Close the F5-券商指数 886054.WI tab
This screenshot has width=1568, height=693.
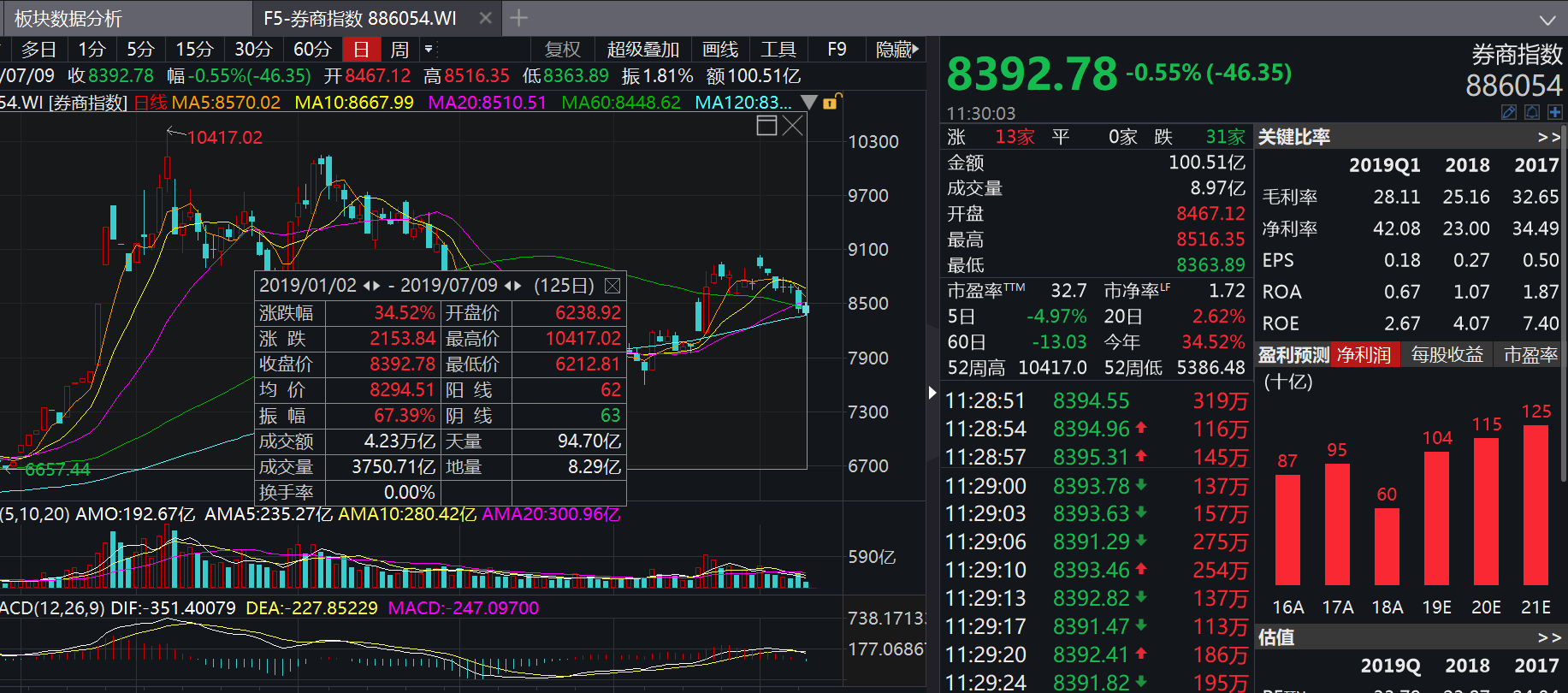click(x=485, y=18)
